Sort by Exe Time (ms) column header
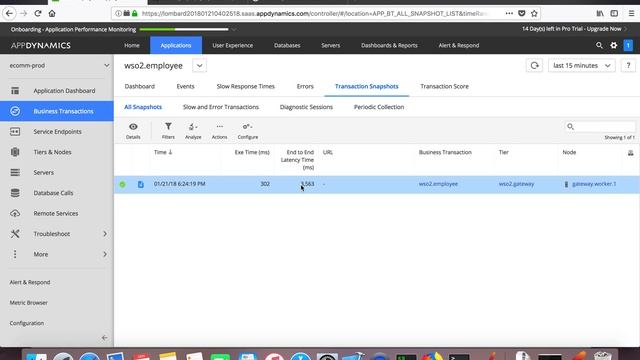Screen dimensions: 640x360 pyautogui.click(x=252, y=152)
